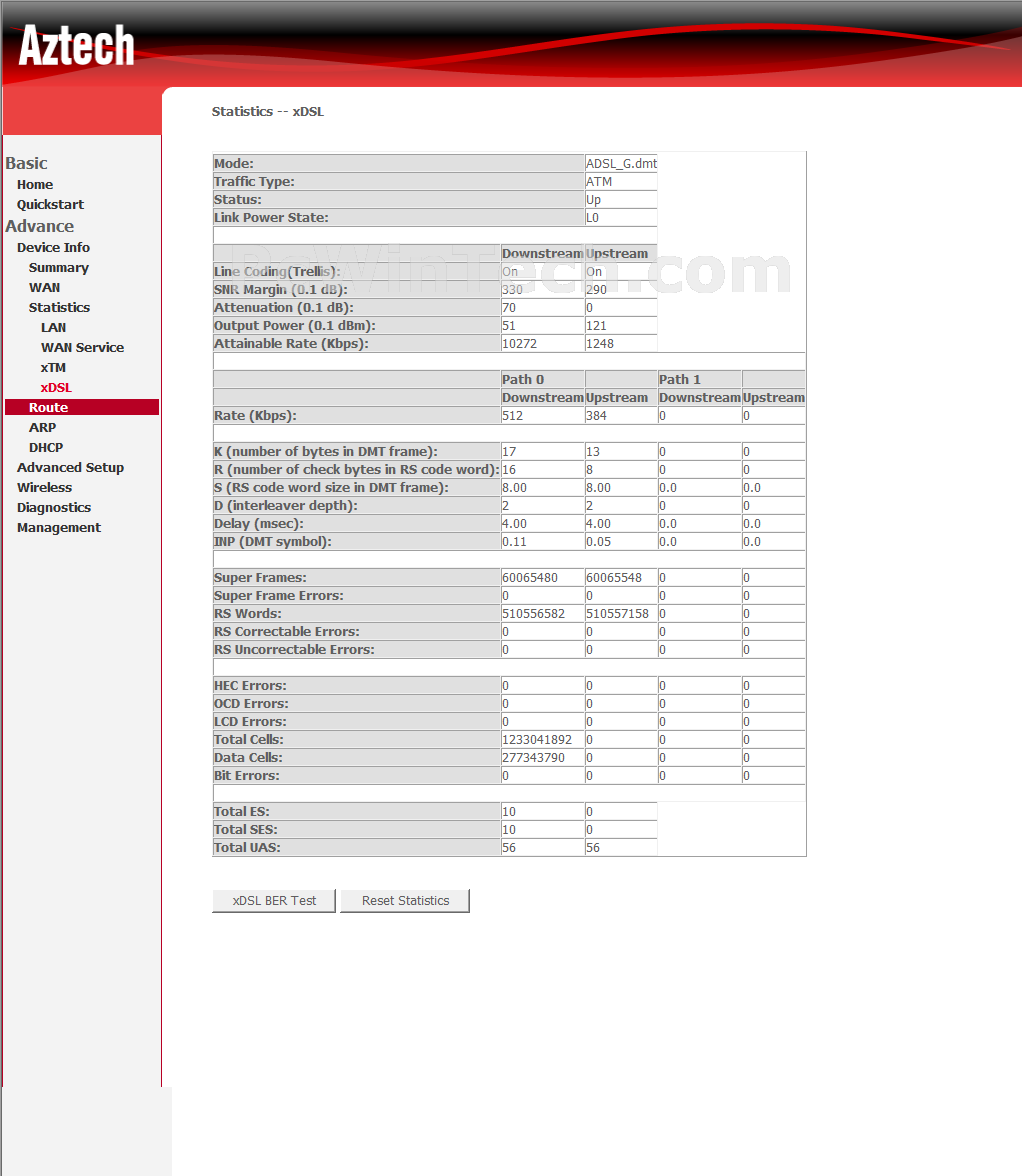
Task: Select the red xDSL sidebar item
Action: pos(56,388)
